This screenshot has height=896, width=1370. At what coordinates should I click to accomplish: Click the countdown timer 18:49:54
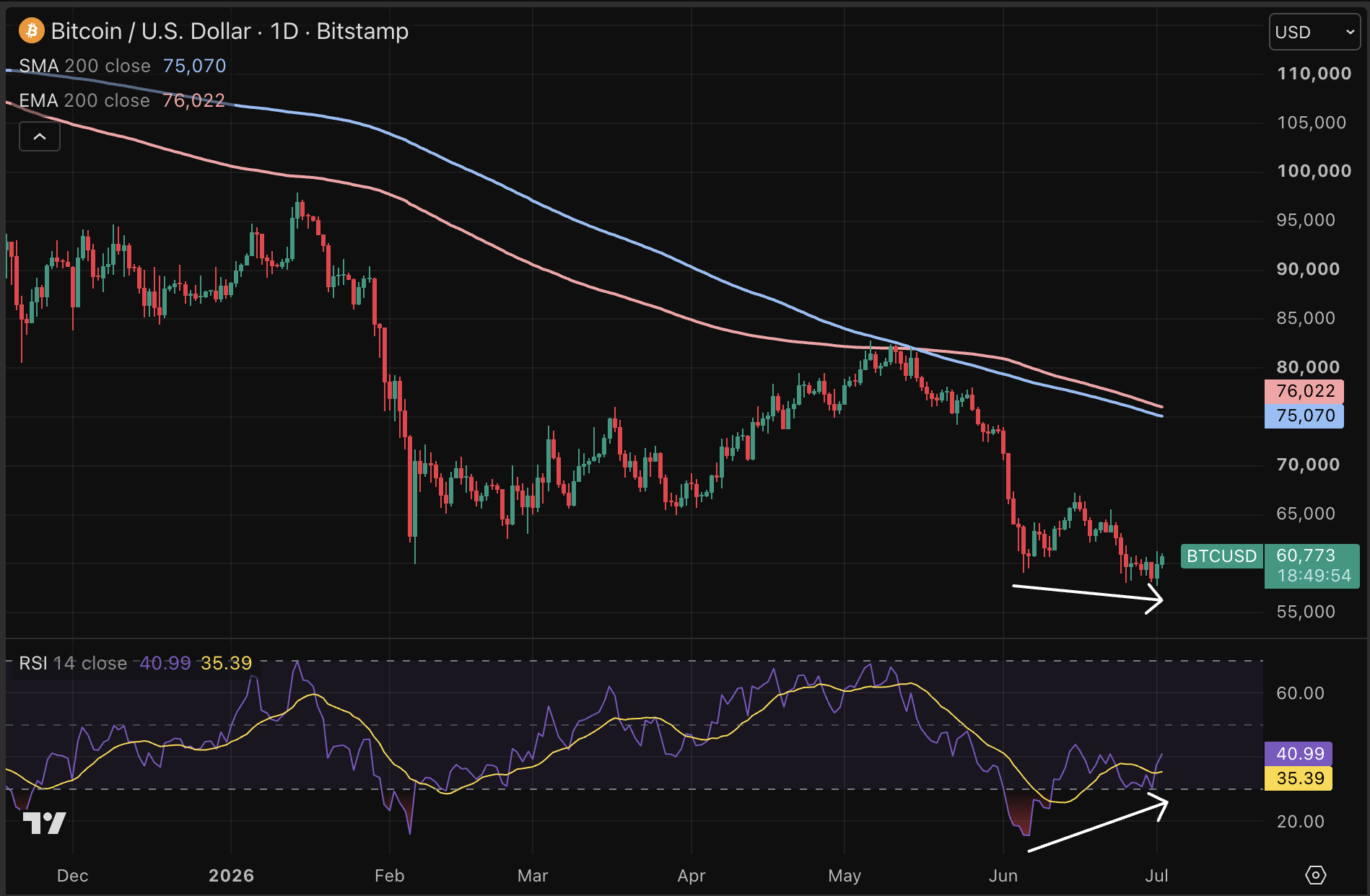1314,576
